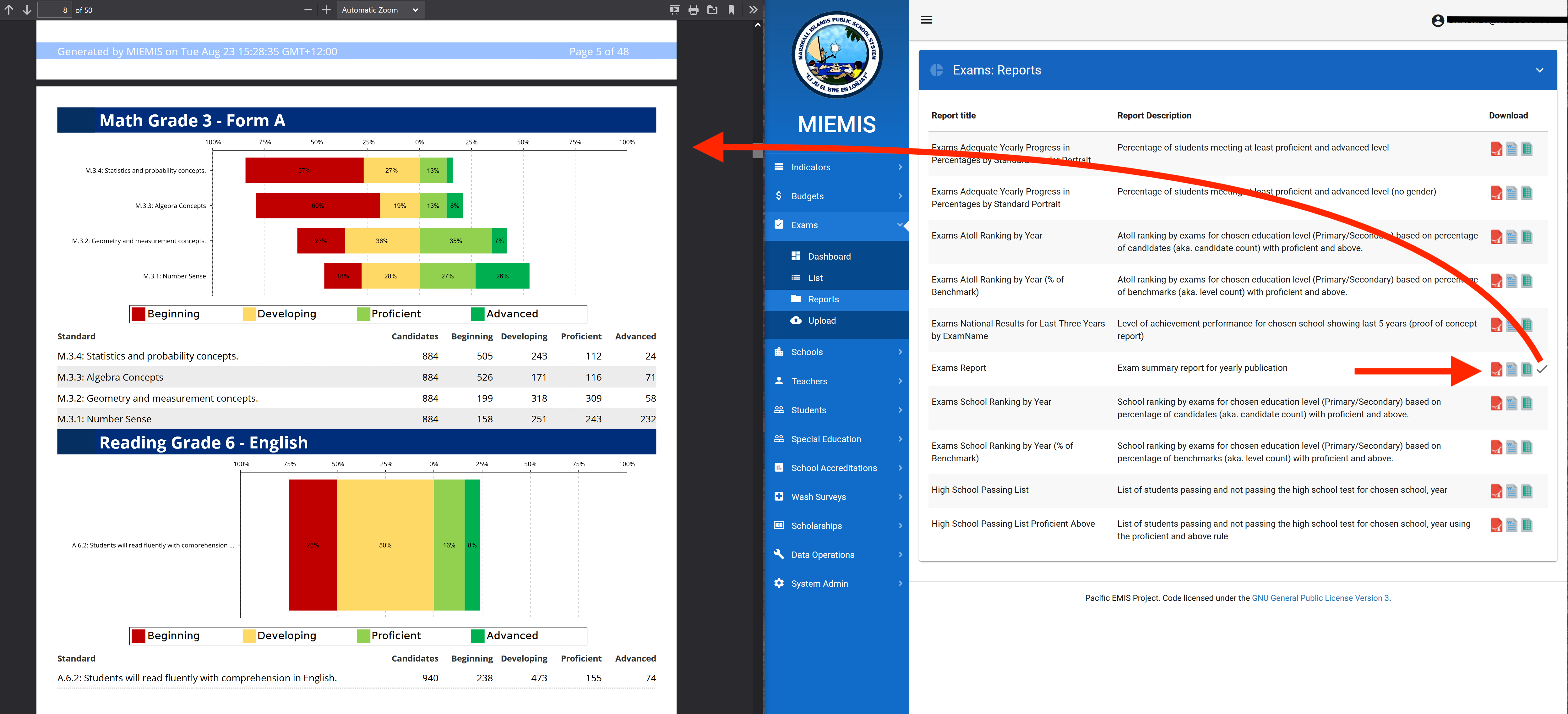Switch PDF viewer to presentation mode
The height and width of the screenshot is (714, 1568).
click(674, 10)
